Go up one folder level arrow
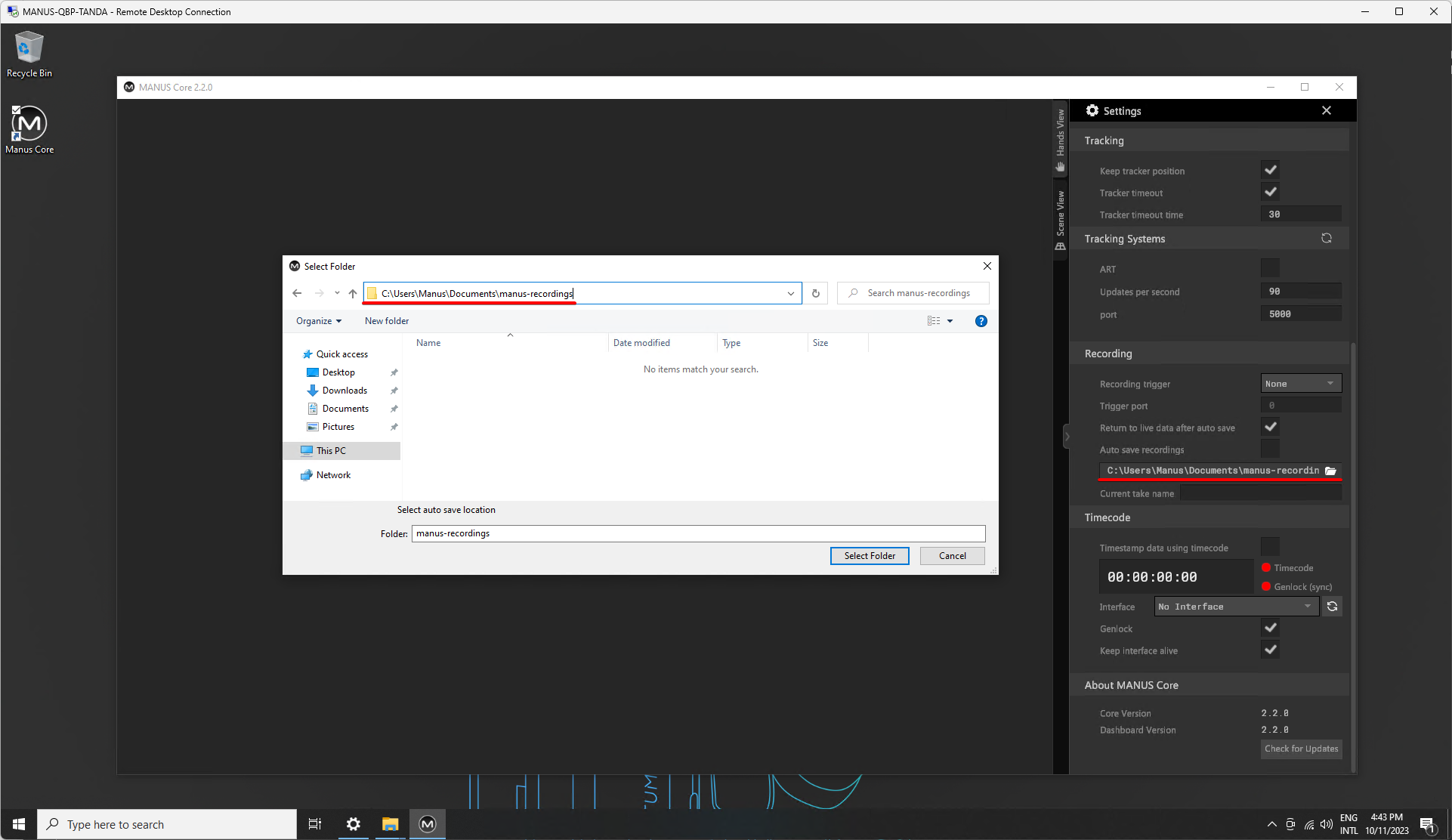 click(x=353, y=293)
